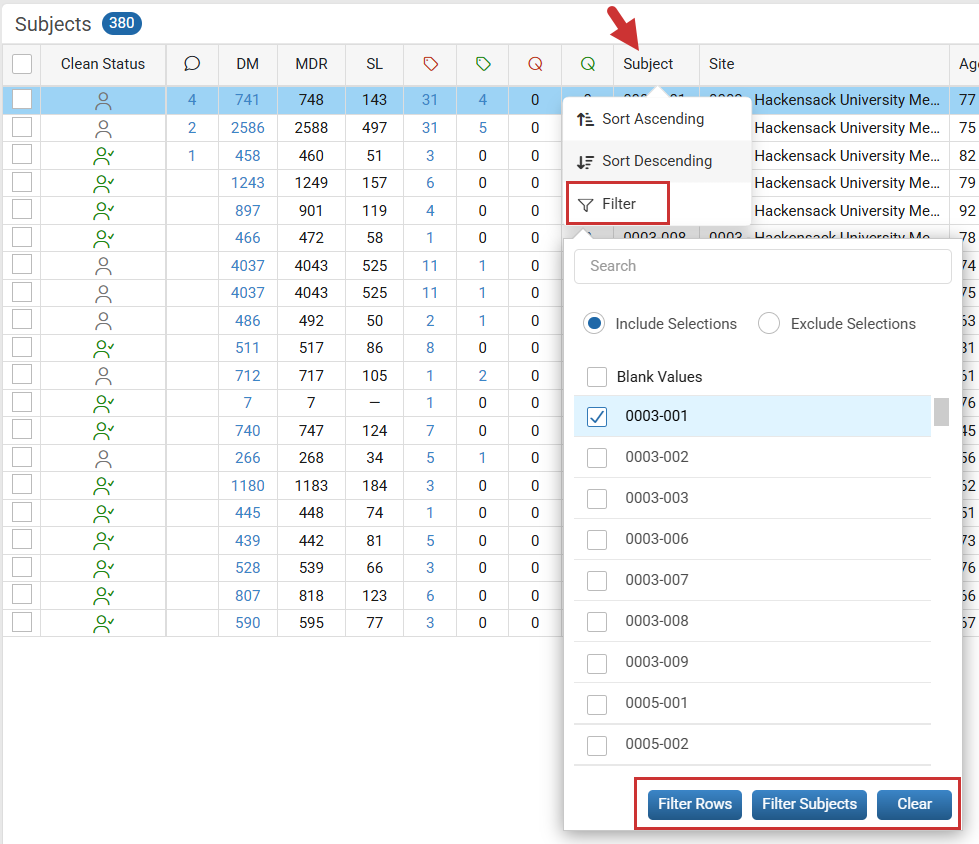Click clean status icon in DM 486 row

coord(103,321)
